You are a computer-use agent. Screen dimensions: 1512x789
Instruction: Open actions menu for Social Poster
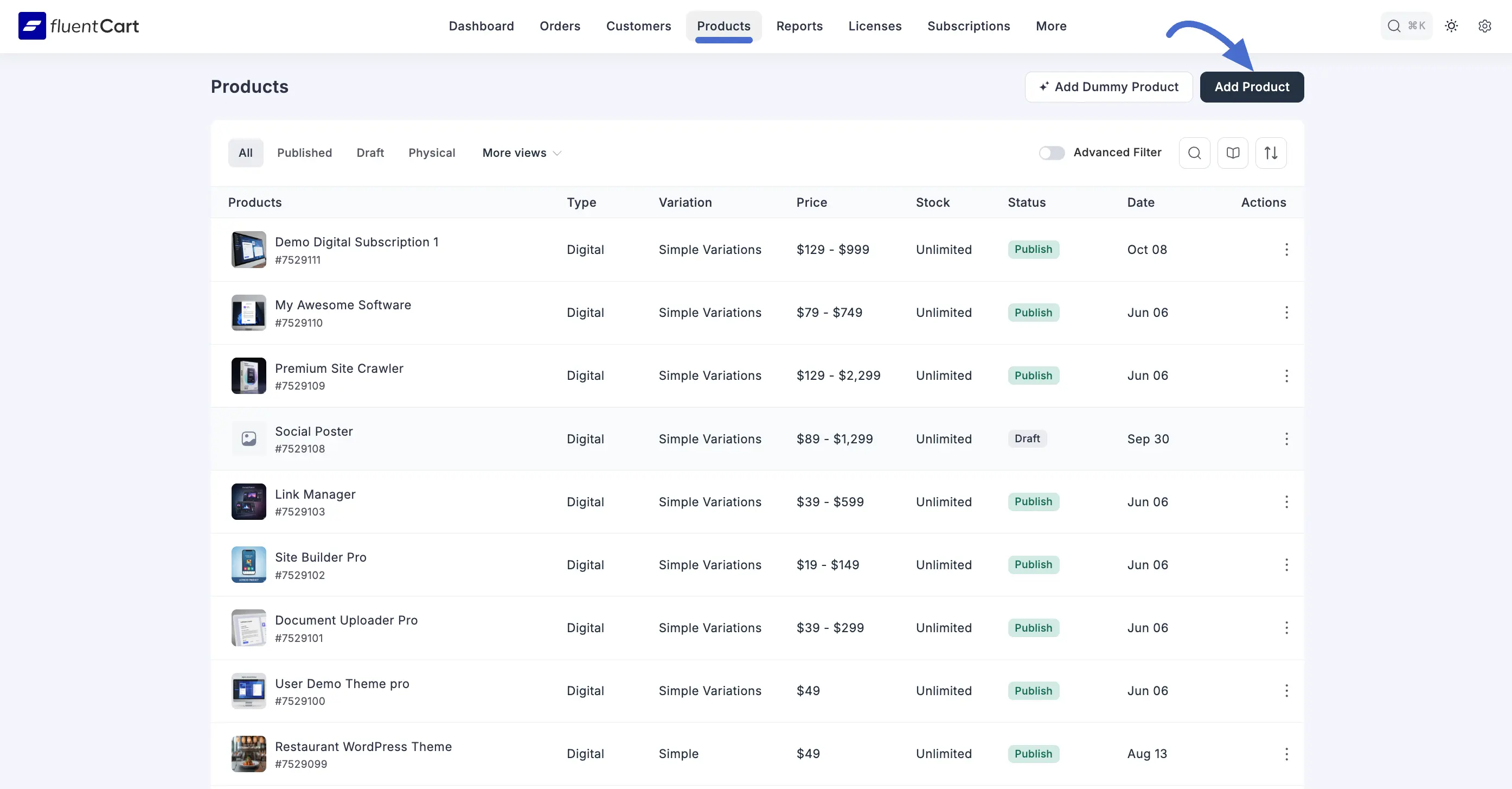click(1286, 439)
